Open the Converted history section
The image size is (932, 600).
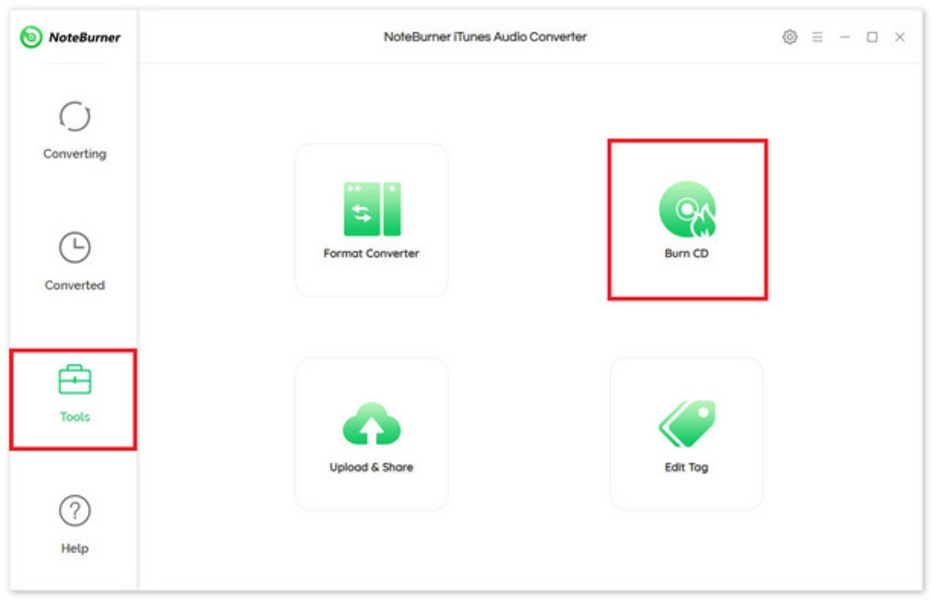(x=74, y=262)
